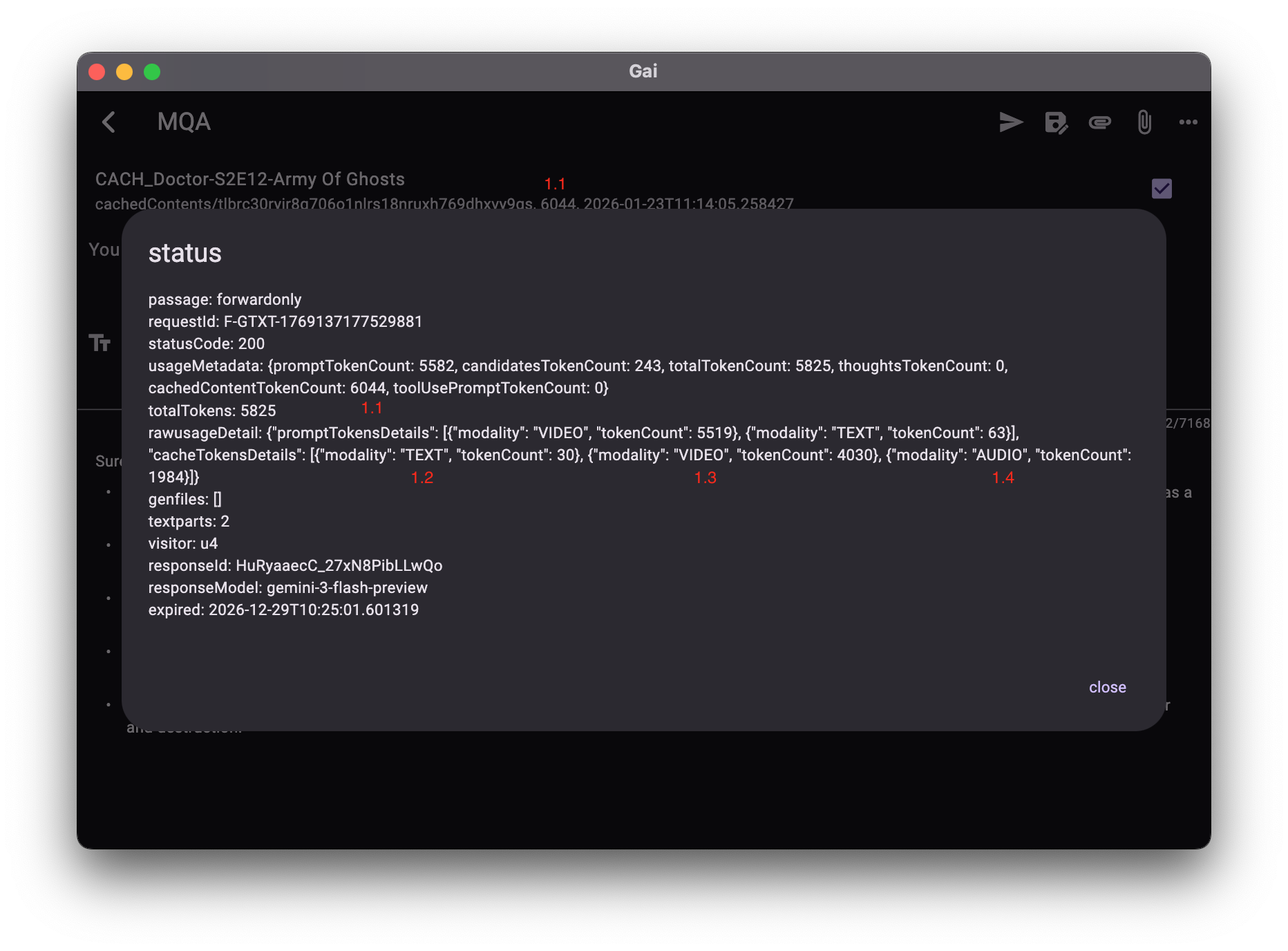The height and width of the screenshot is (951, 1288).
Task: Open the three-dot more options menu
Action: pyautogui.click(x=1188, y=122)
